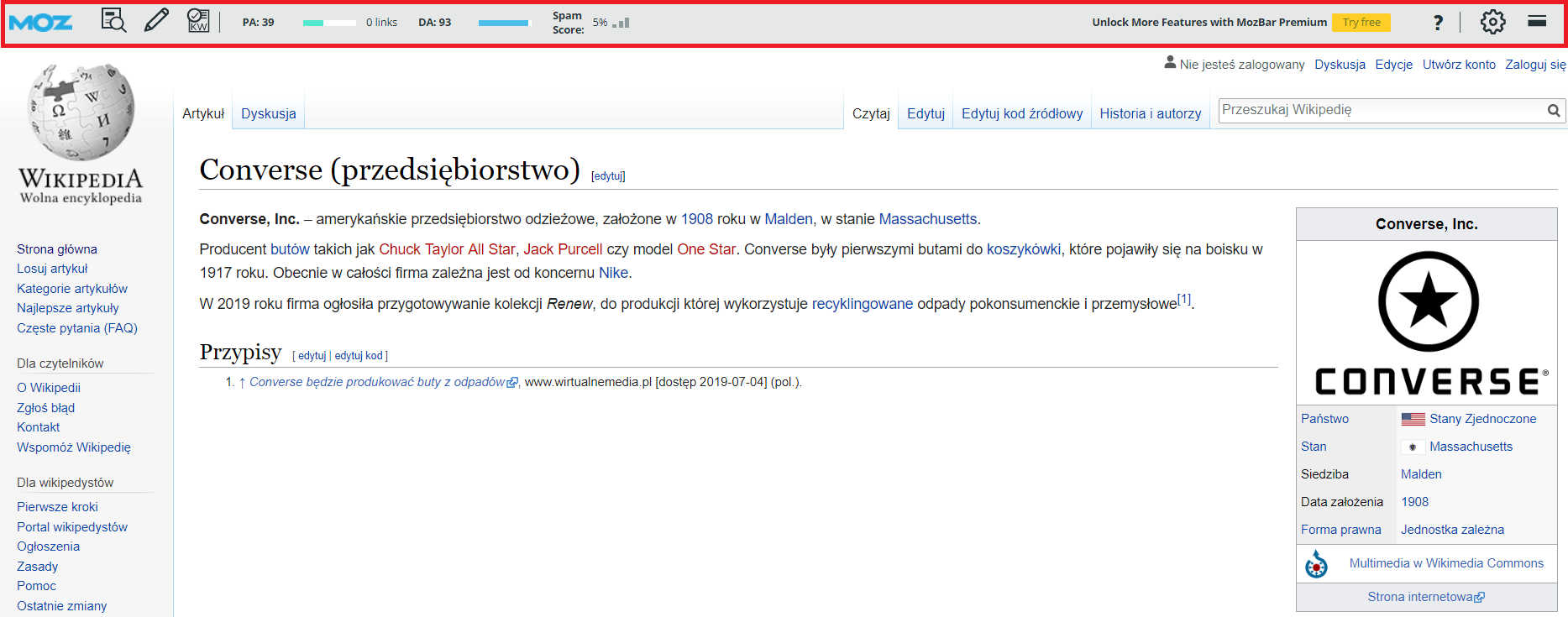The width and height of the screenshot is (1568, 617).
Task: Click the Try free button
Action: click(x=1361, y=23)
